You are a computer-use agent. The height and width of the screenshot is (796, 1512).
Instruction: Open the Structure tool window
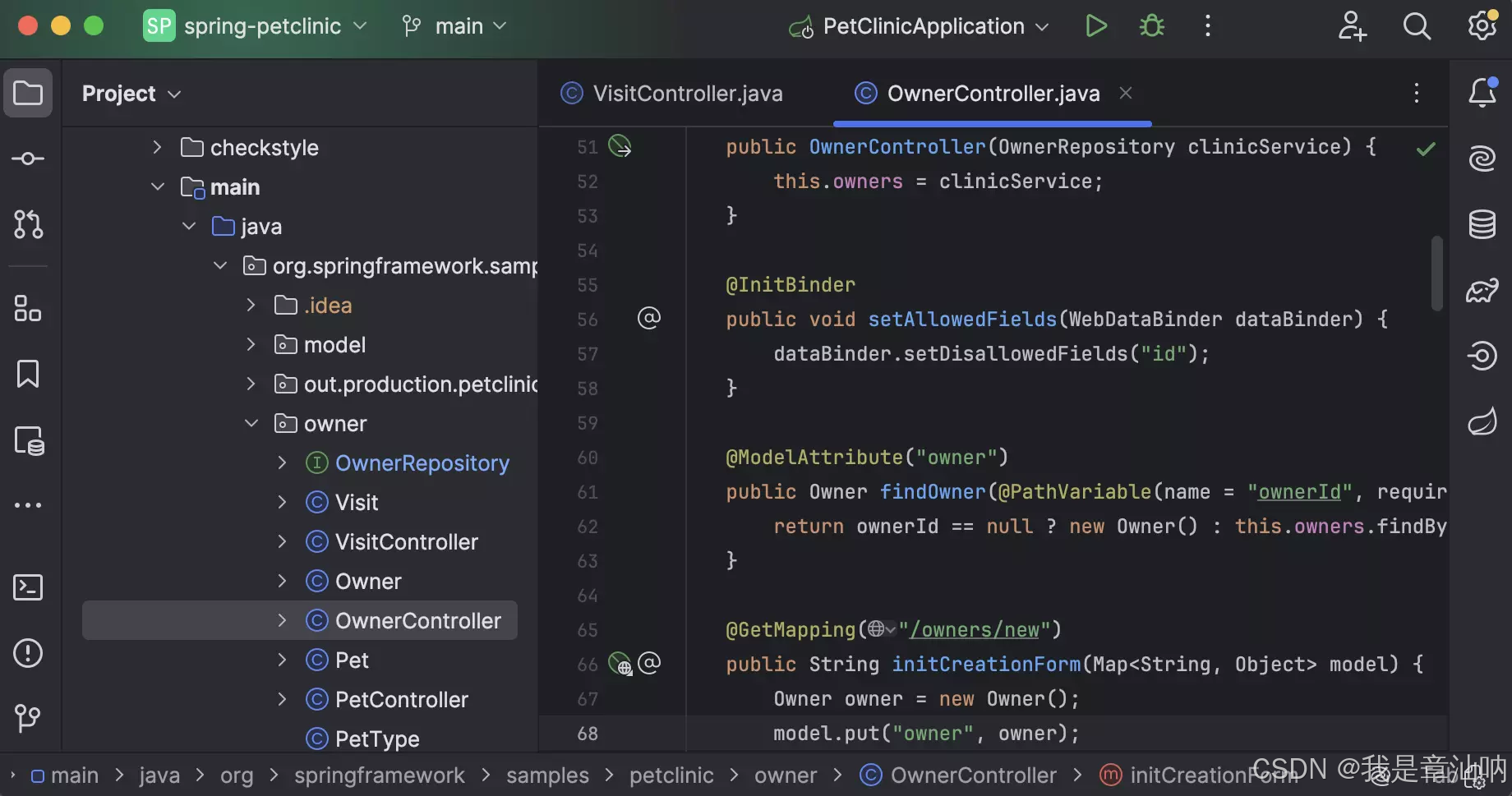tap(28, 309)
